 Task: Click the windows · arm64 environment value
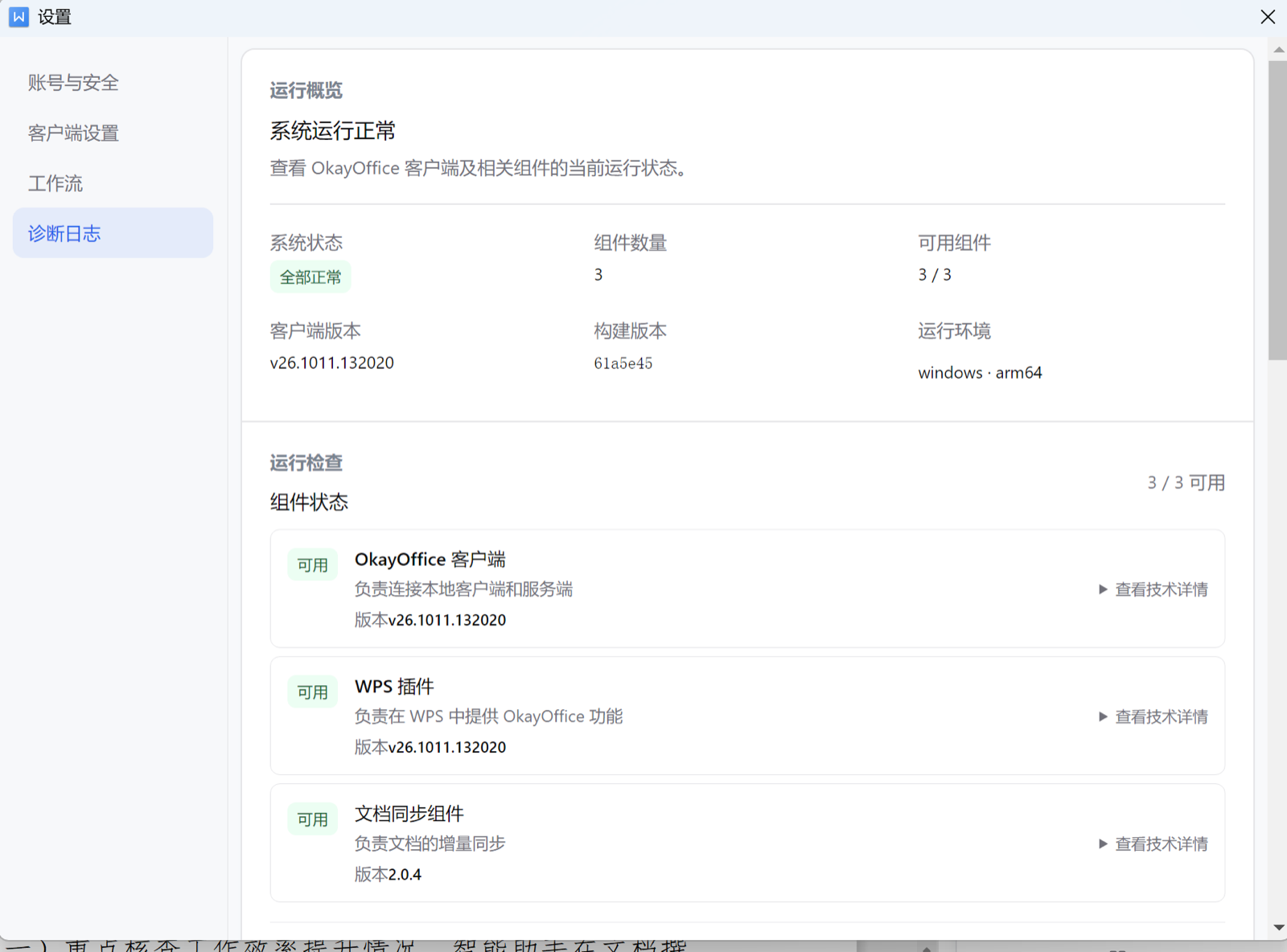(x=980, y=372)
